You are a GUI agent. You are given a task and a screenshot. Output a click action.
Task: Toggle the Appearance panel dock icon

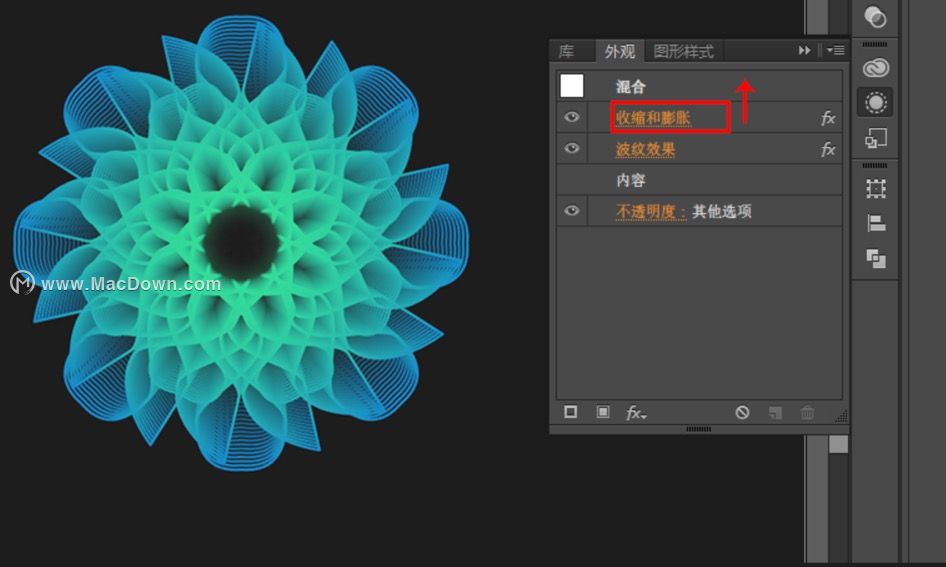[875, 103]
